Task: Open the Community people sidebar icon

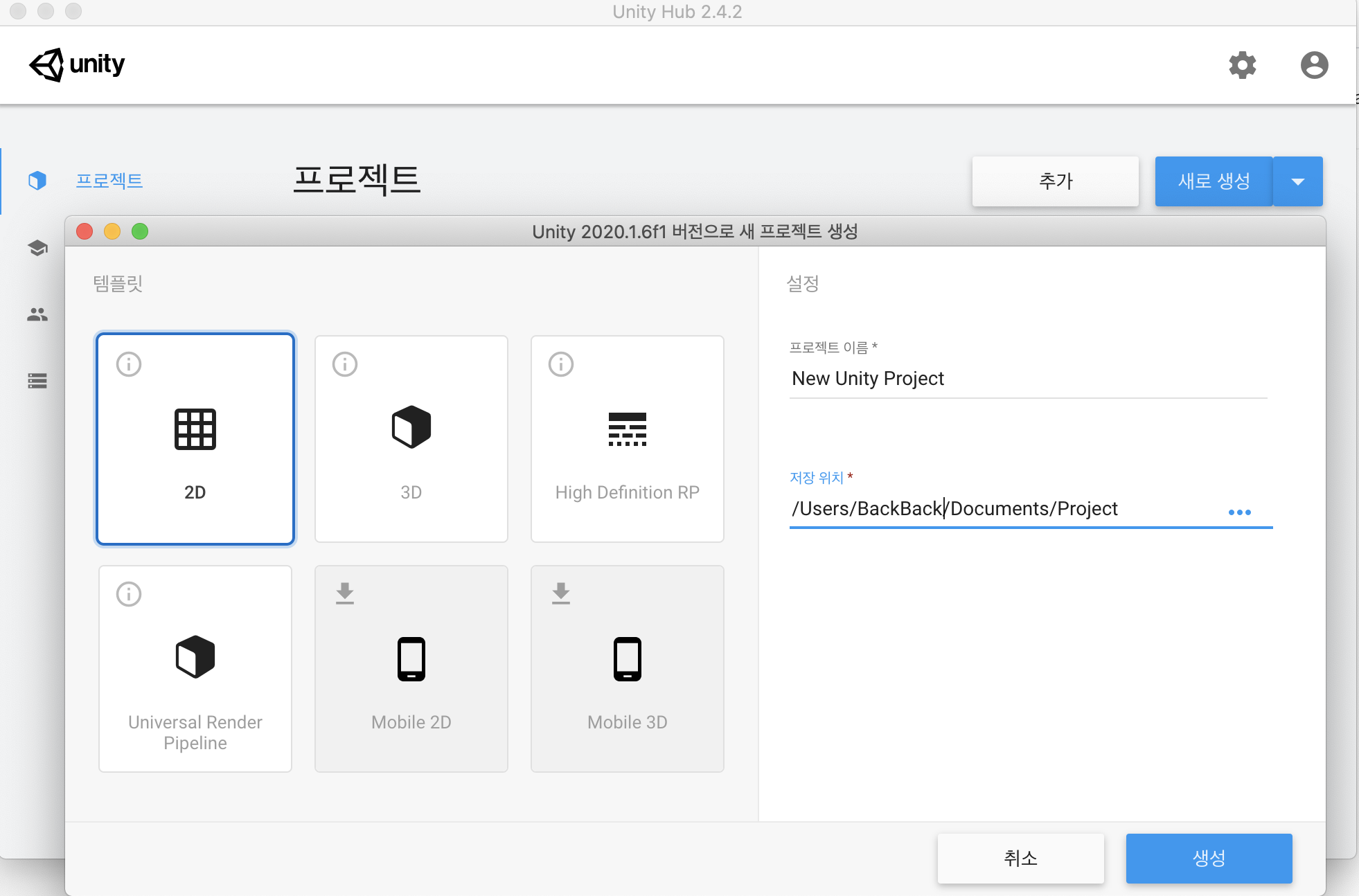Action: coord(37,314)
